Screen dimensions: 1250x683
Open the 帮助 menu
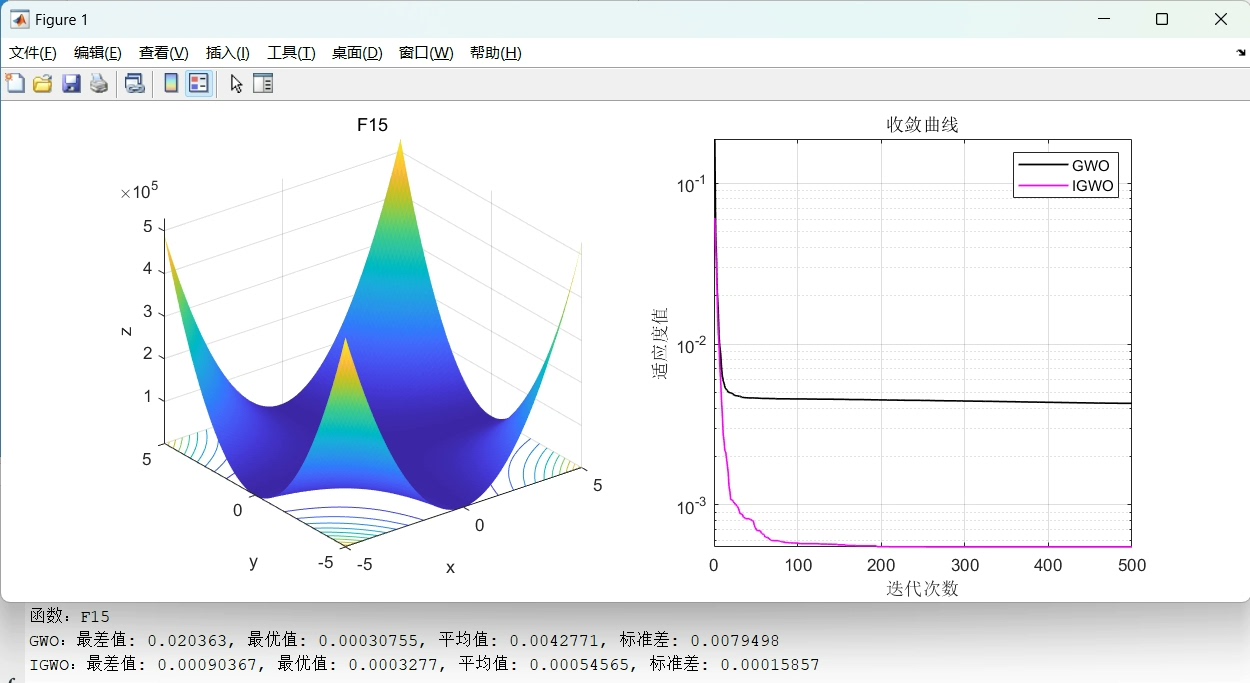click(494, 53)
